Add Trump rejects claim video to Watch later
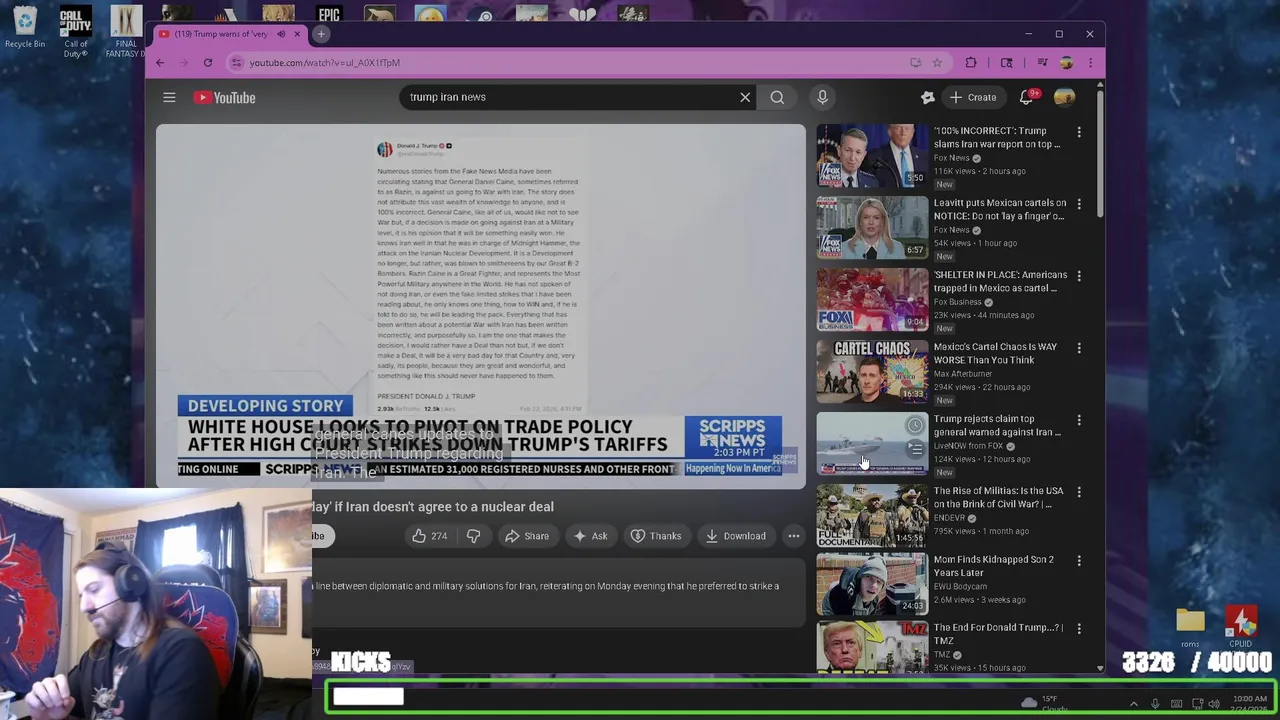The height and width of the screenshot is (720, 1280). pos(914,426)
